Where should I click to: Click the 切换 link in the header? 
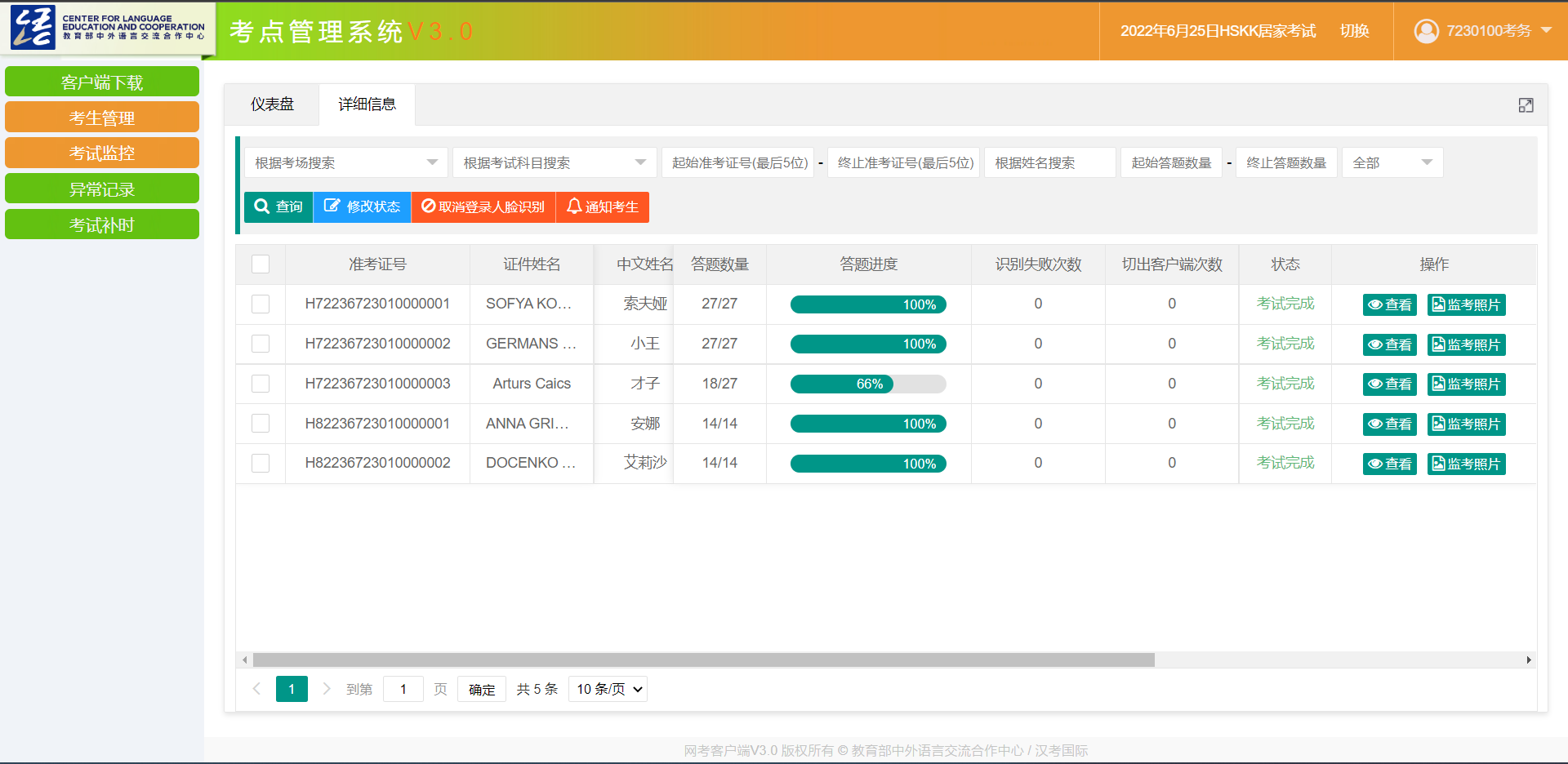[x=1354, y=31]
